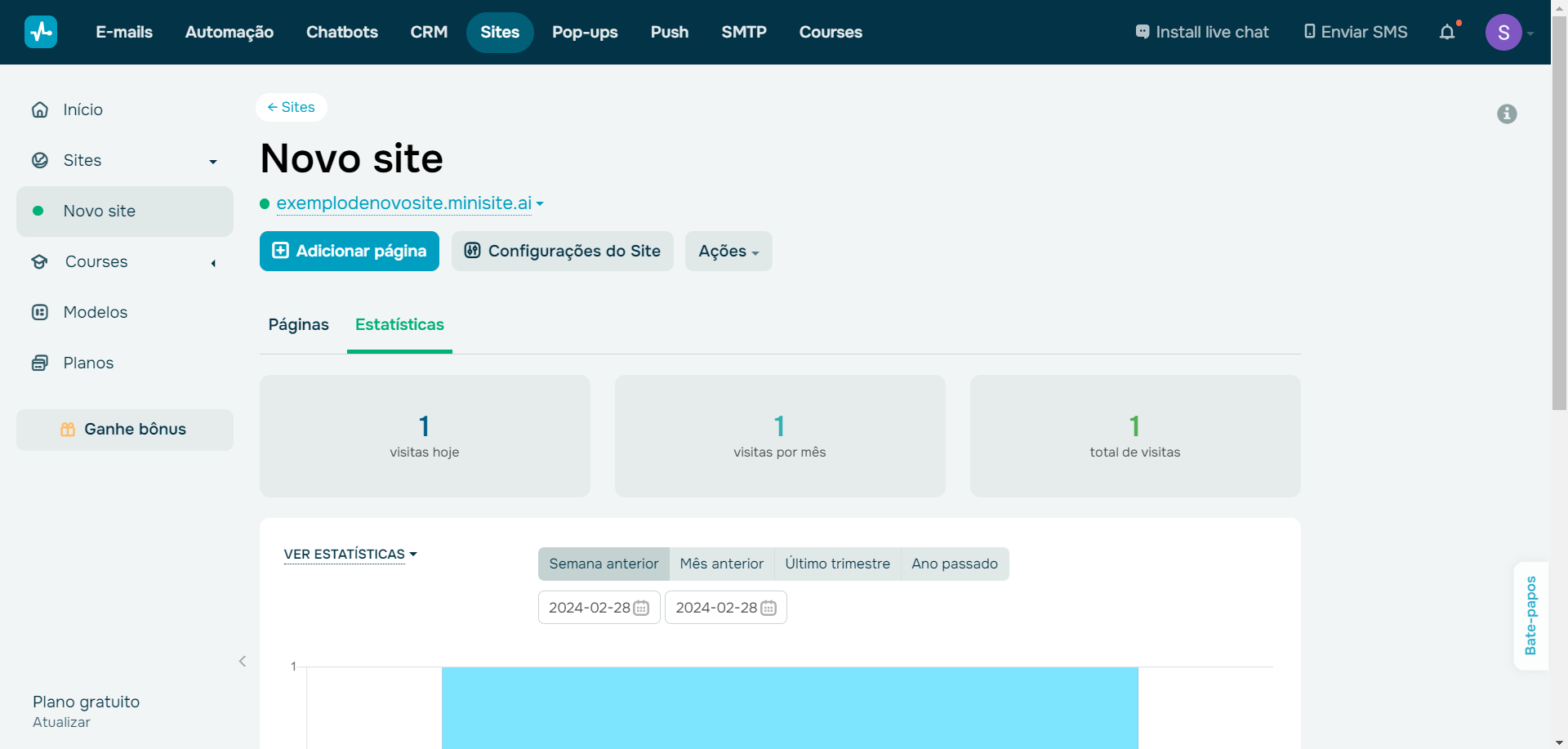Open the Pop-ups section
Viewport: 1568px width, 749px height.
(585, 32)
